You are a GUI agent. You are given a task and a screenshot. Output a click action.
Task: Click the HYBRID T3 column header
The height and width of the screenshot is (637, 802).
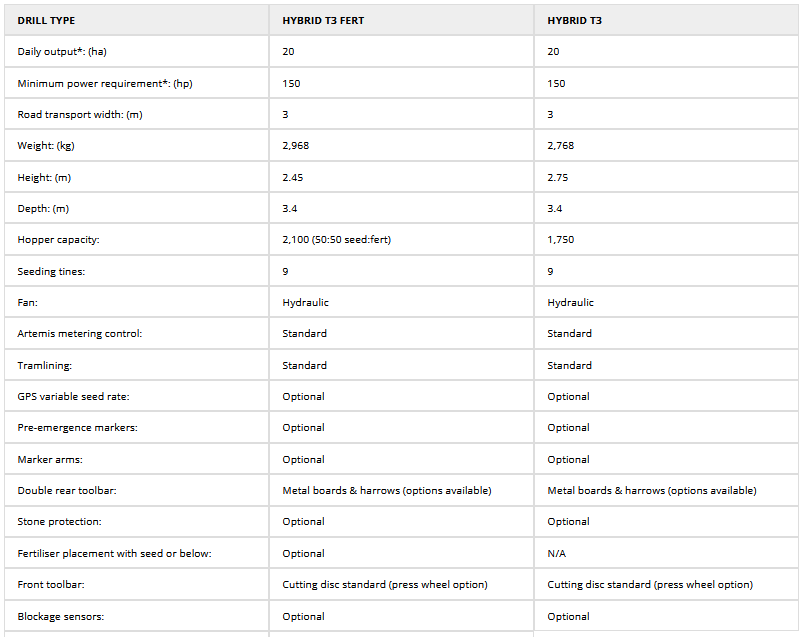tap(574, 20)
